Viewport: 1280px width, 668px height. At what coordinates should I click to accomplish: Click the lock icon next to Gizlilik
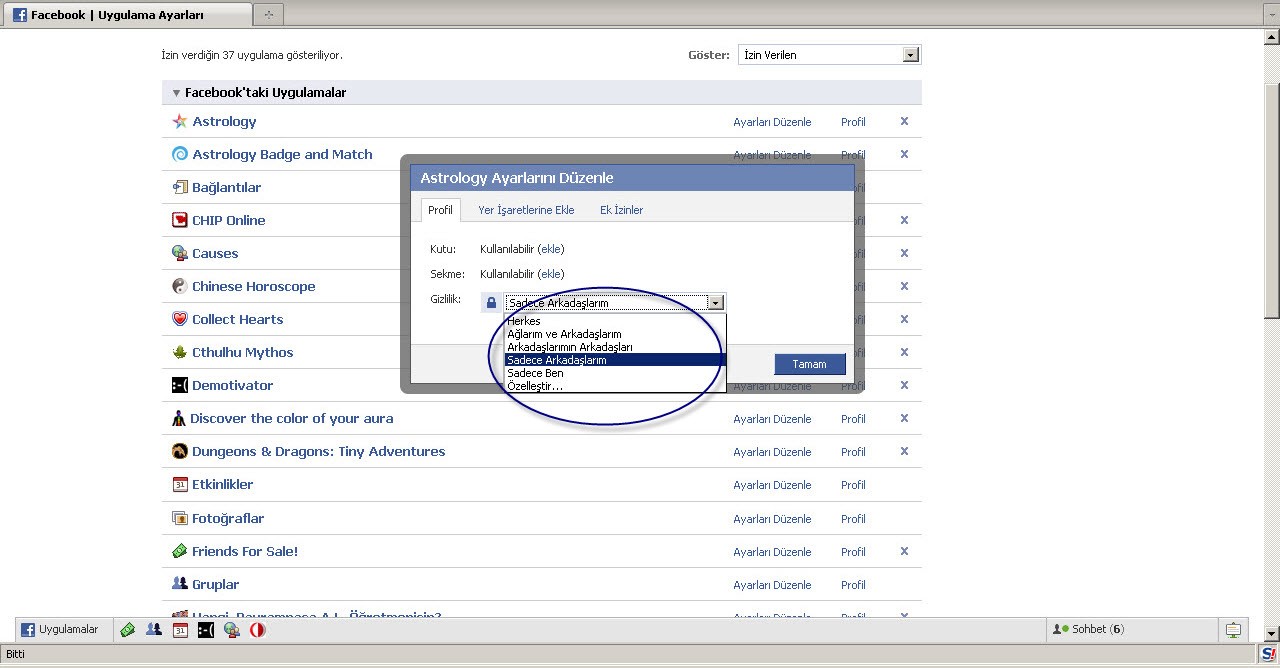tap(491, 302)
